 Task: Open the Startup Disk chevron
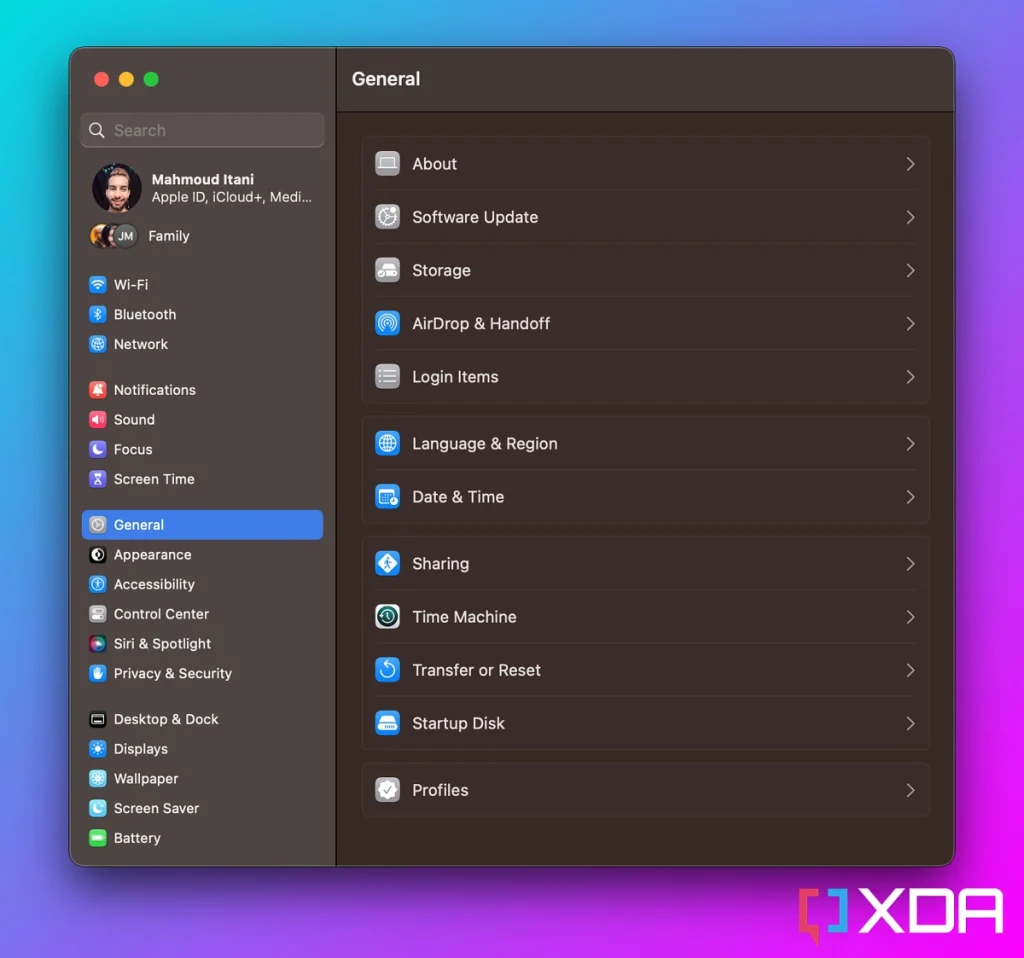910,724
